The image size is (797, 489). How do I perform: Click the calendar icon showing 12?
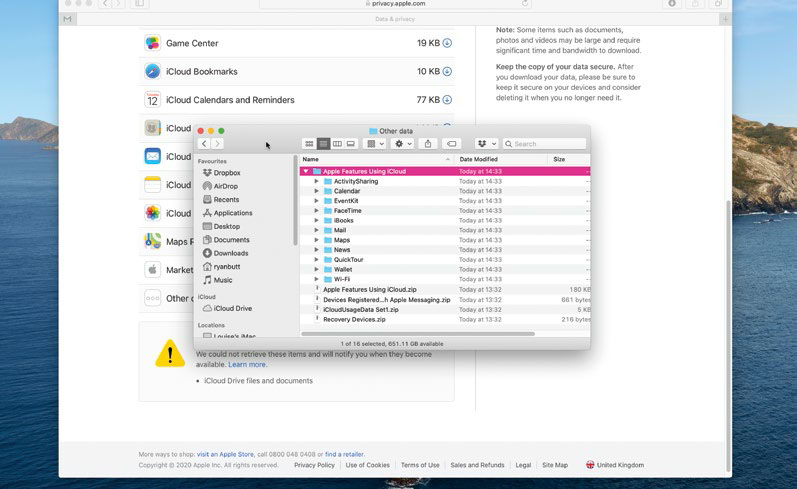coord(152,100)
